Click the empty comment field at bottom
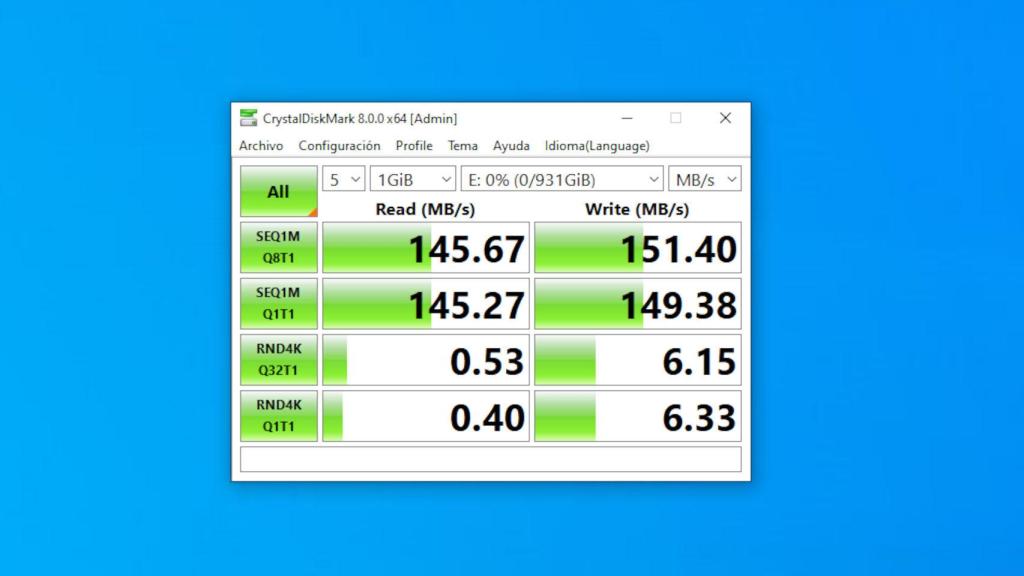 (x=490, y=459)
